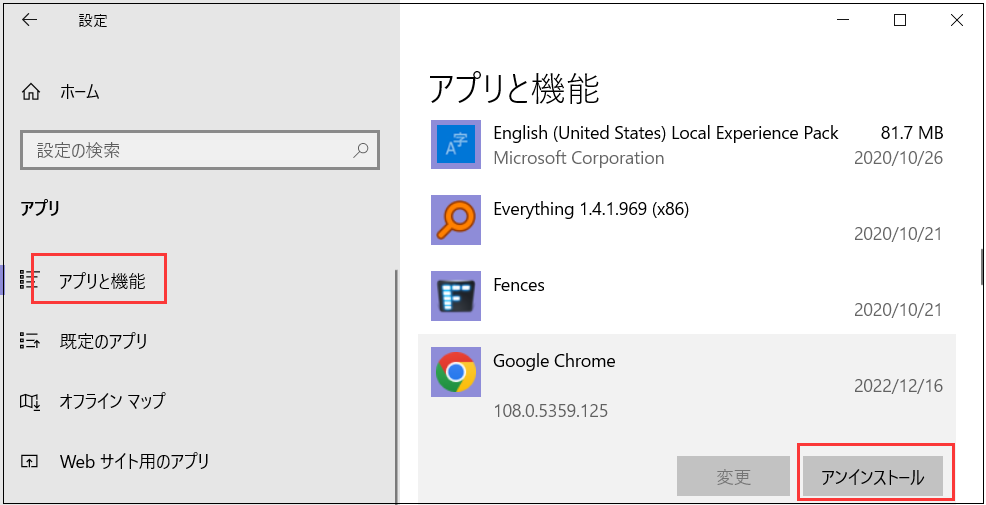Click the list icon beside アプリと機能
This screenshot has height=505, width=986.
(x=30, y=280)
